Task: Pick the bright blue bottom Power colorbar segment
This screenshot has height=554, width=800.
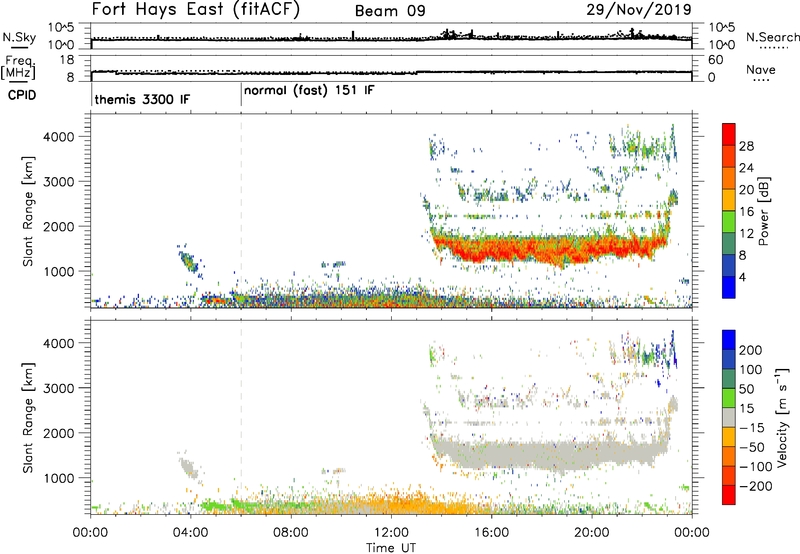Action: (729, 287)
